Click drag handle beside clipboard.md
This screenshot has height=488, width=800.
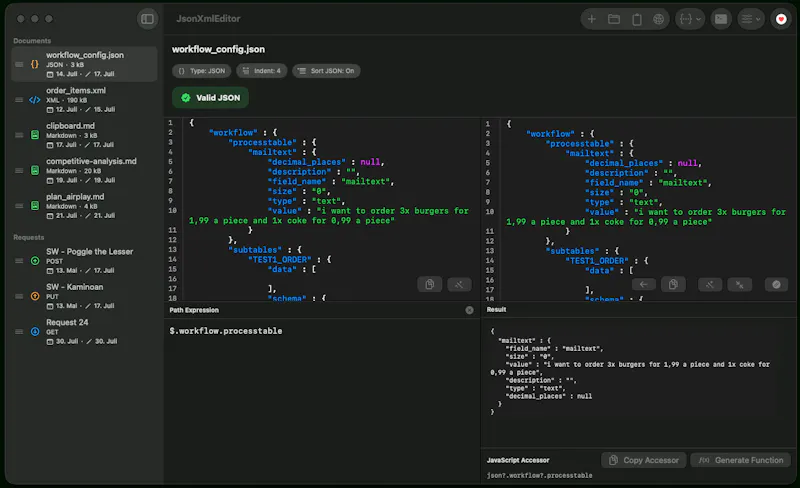point(19,135)
